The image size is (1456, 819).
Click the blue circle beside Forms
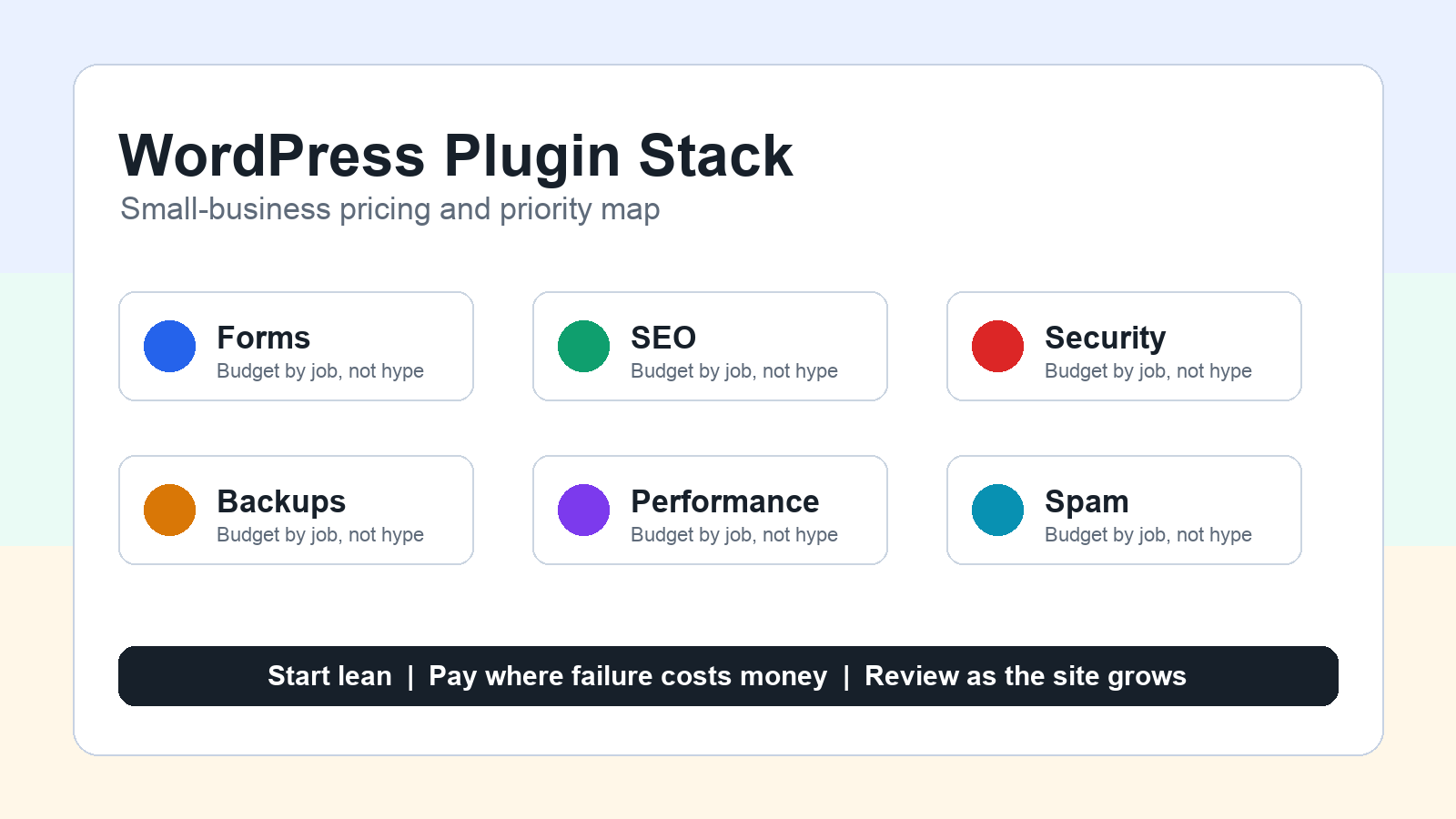(169, 346)
